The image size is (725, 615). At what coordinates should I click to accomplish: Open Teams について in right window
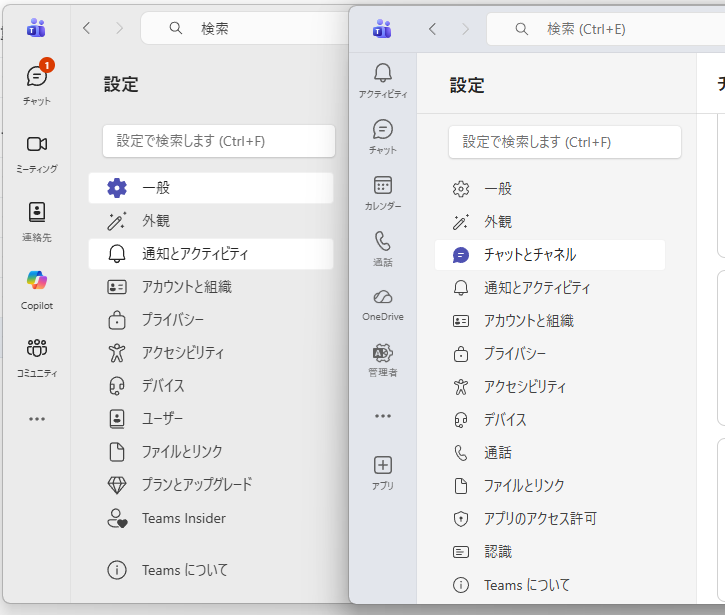coord(550,585)
